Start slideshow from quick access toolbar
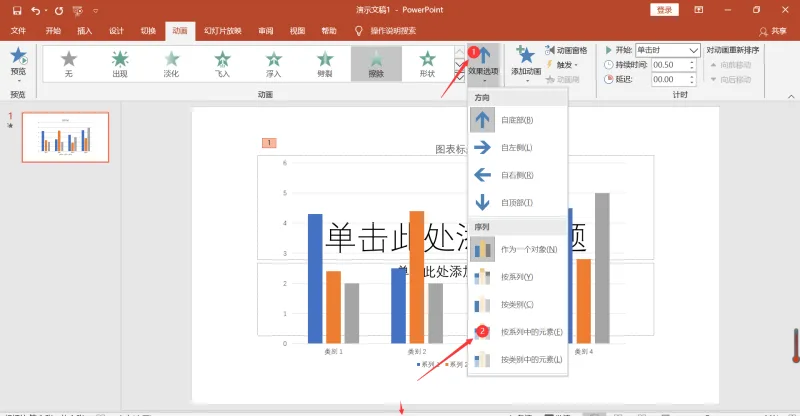Image resolution: width=800 pixels, height=416 pixels. [78, 10]
